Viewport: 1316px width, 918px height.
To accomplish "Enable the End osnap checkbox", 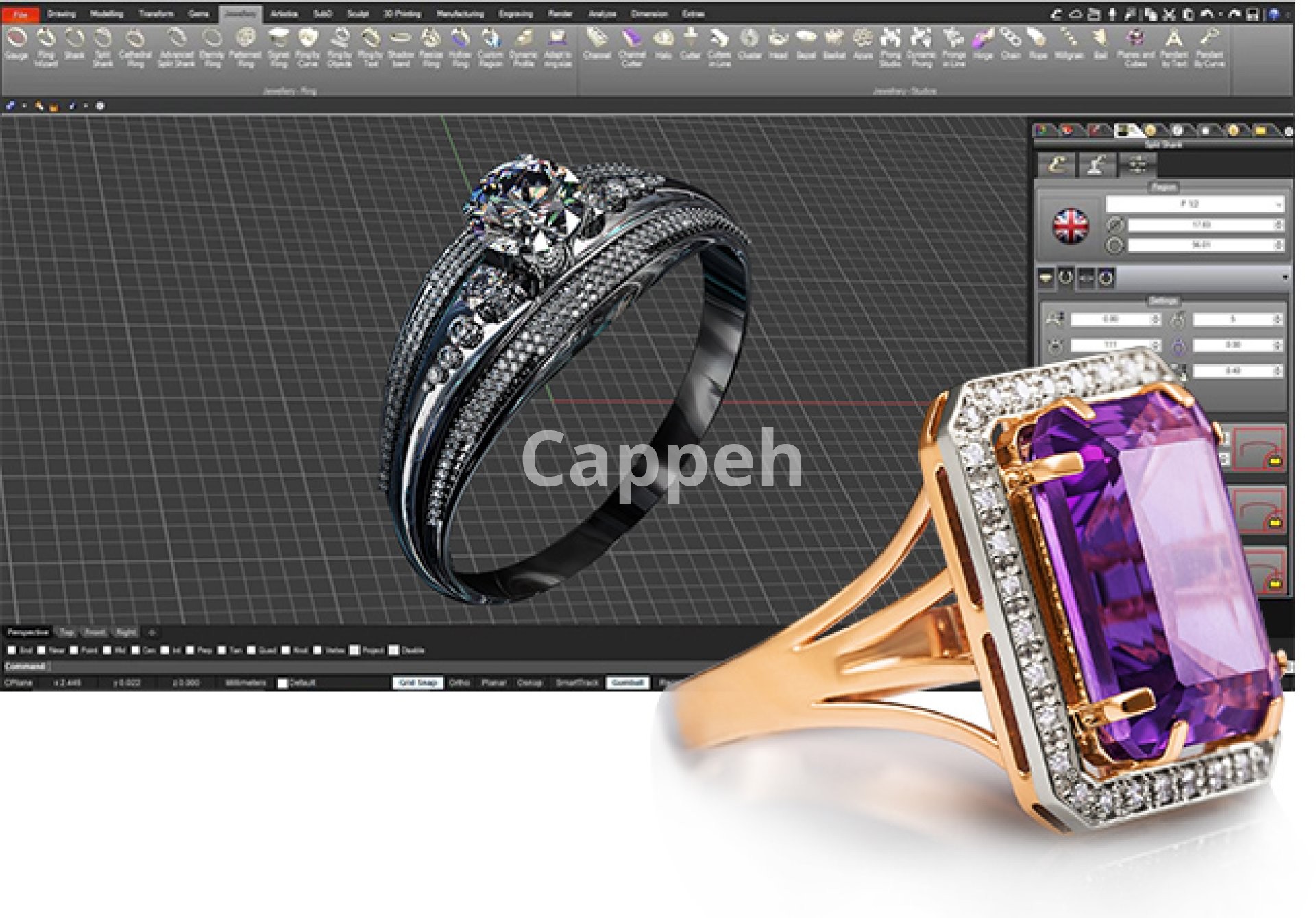I will pos(12,650).
